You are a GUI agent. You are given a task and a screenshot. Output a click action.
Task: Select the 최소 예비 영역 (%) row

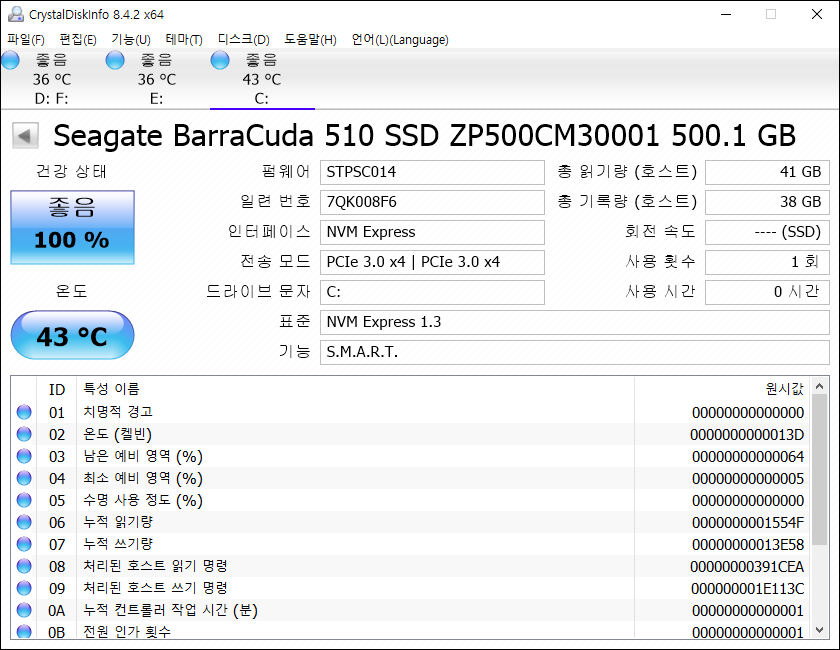click(x=410, y=478)
